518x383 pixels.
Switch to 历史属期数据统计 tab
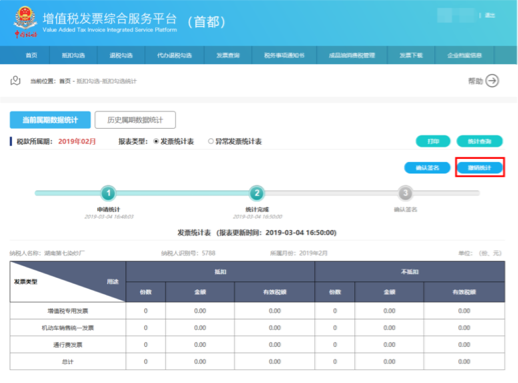[x=135, y=120]
